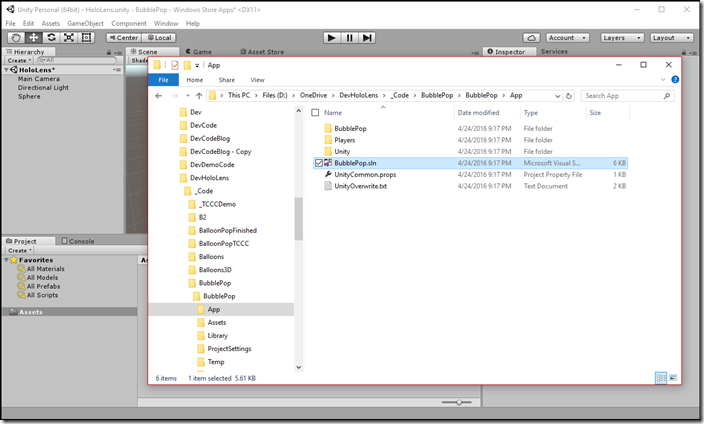Switch to the Services tab

coord(554,52)
